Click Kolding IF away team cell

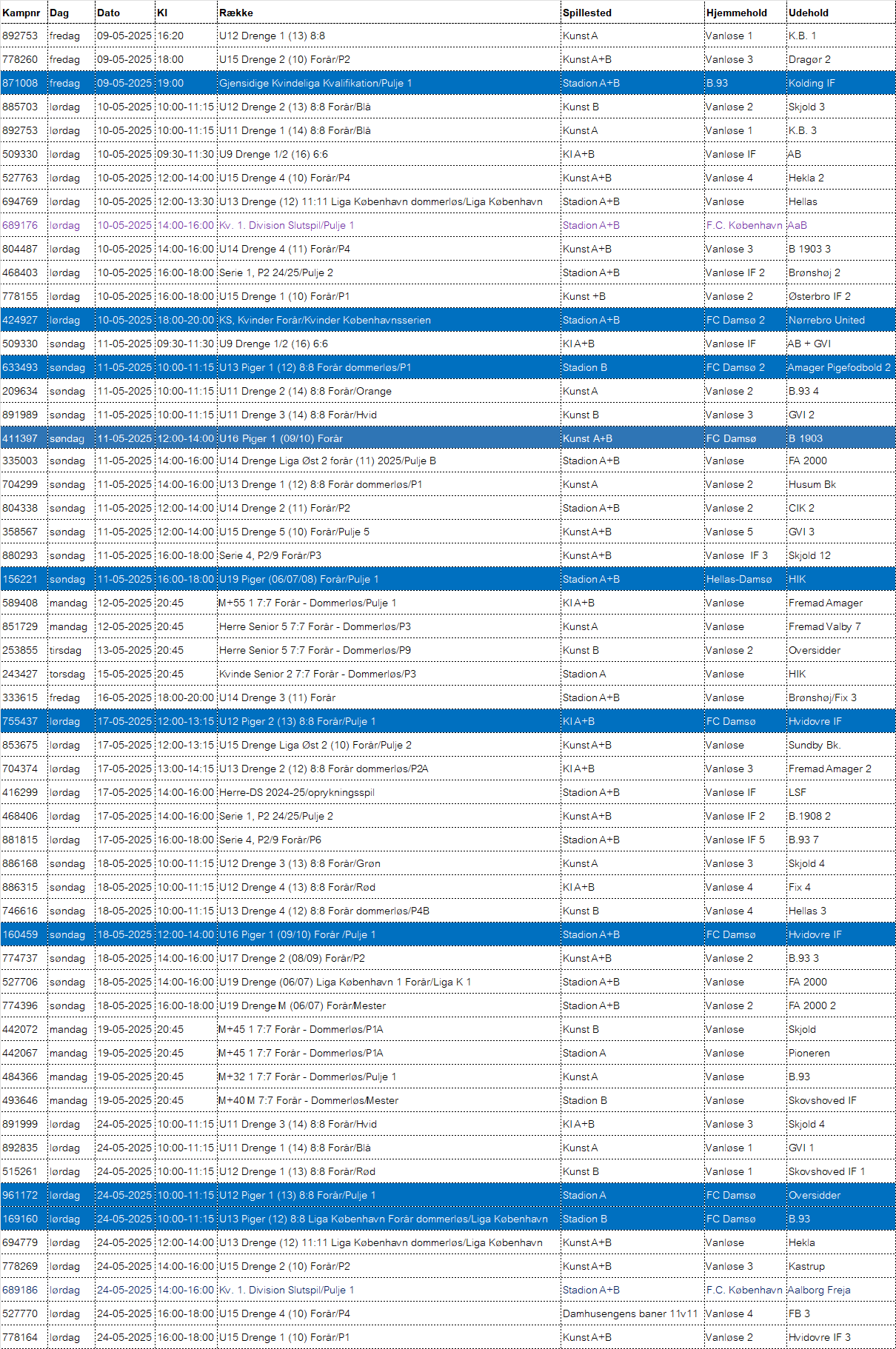(x=812, y=83)
